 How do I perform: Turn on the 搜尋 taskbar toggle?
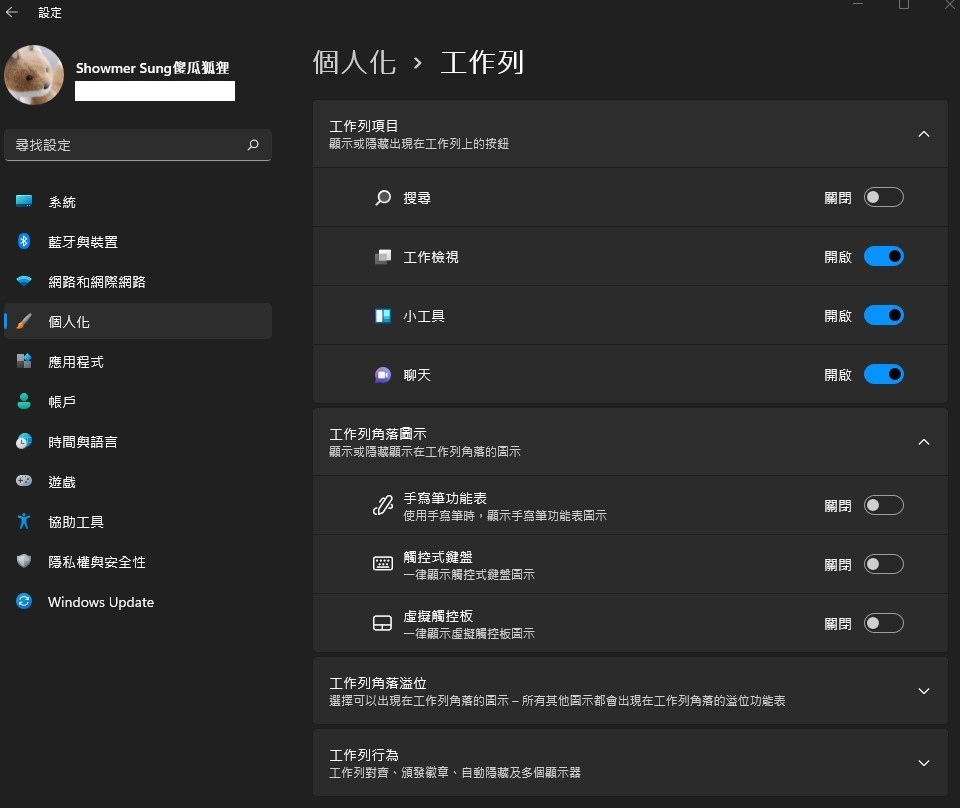pyautogui.click(x=883, y=197)
